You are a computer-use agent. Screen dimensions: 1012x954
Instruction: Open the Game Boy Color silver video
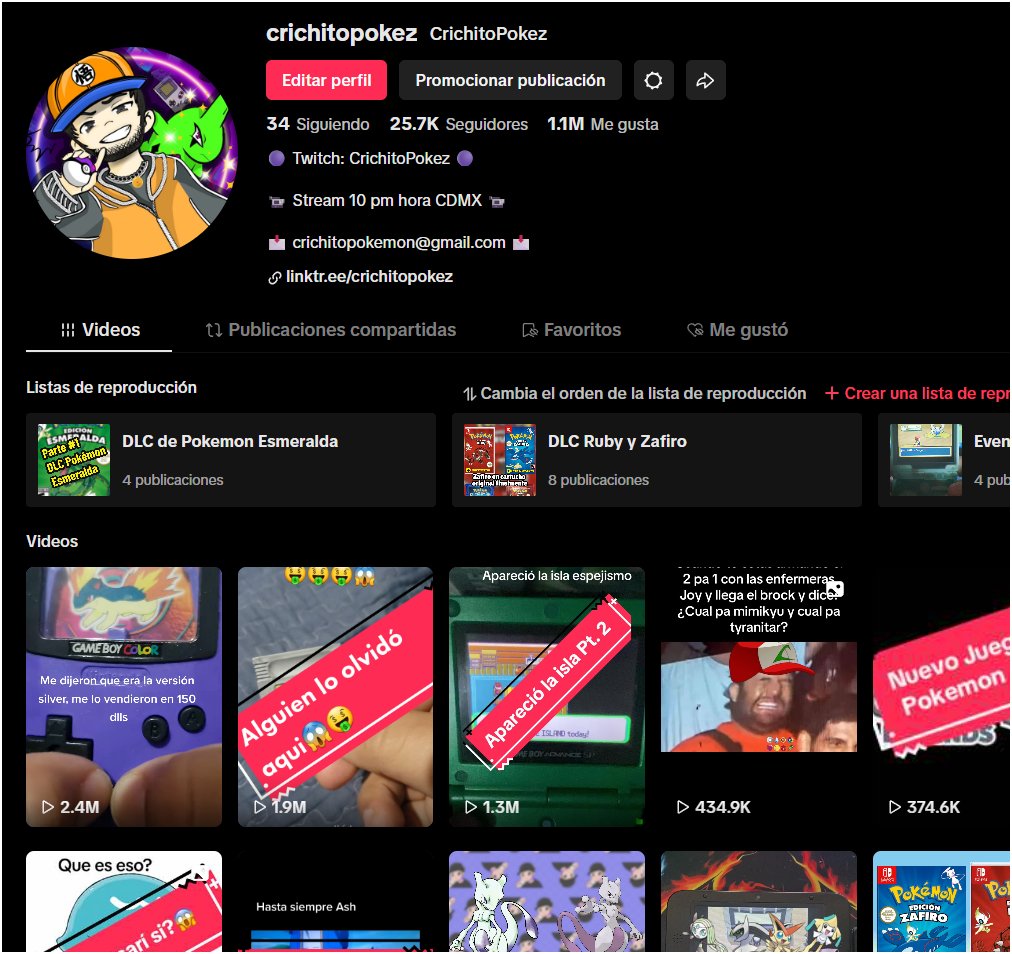click(124, 697)
